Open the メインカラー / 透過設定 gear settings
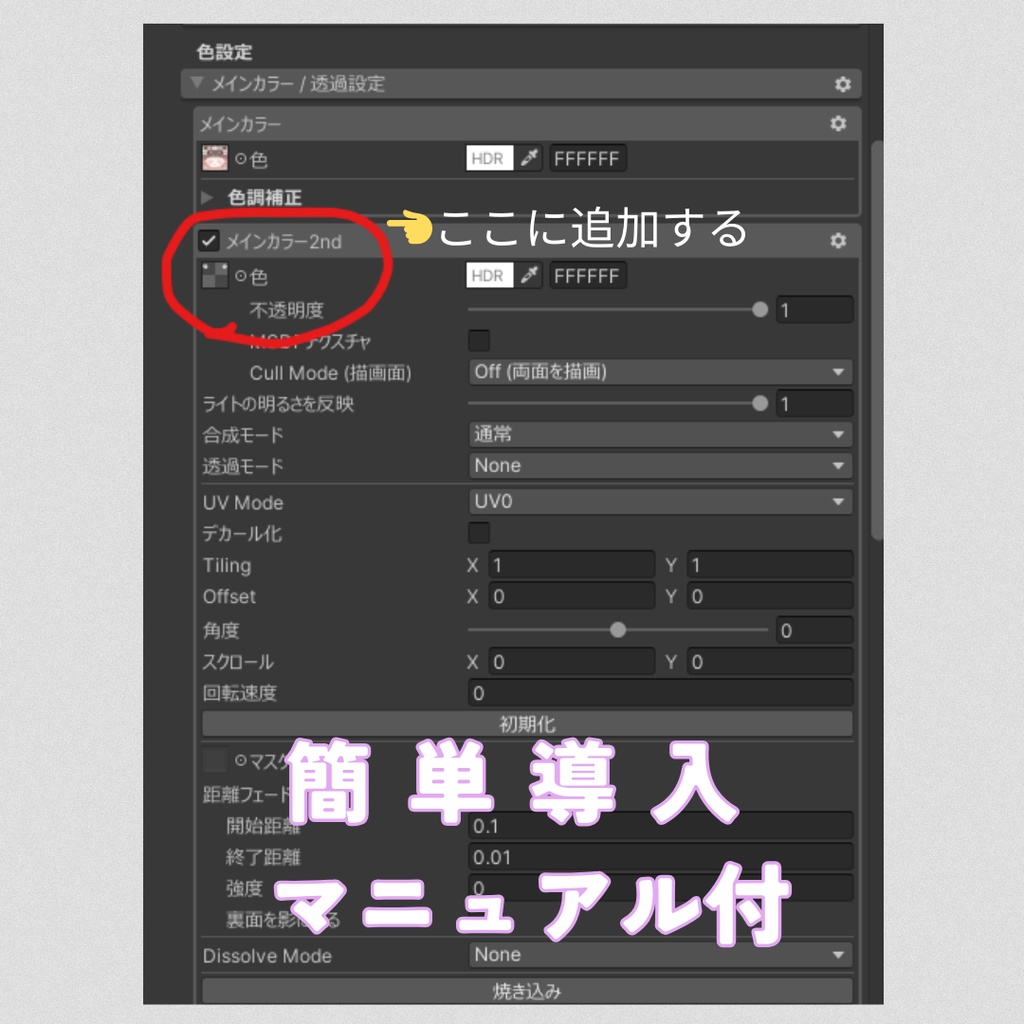The height and width of the screenshot is (1024, 1024). (843, 84)
